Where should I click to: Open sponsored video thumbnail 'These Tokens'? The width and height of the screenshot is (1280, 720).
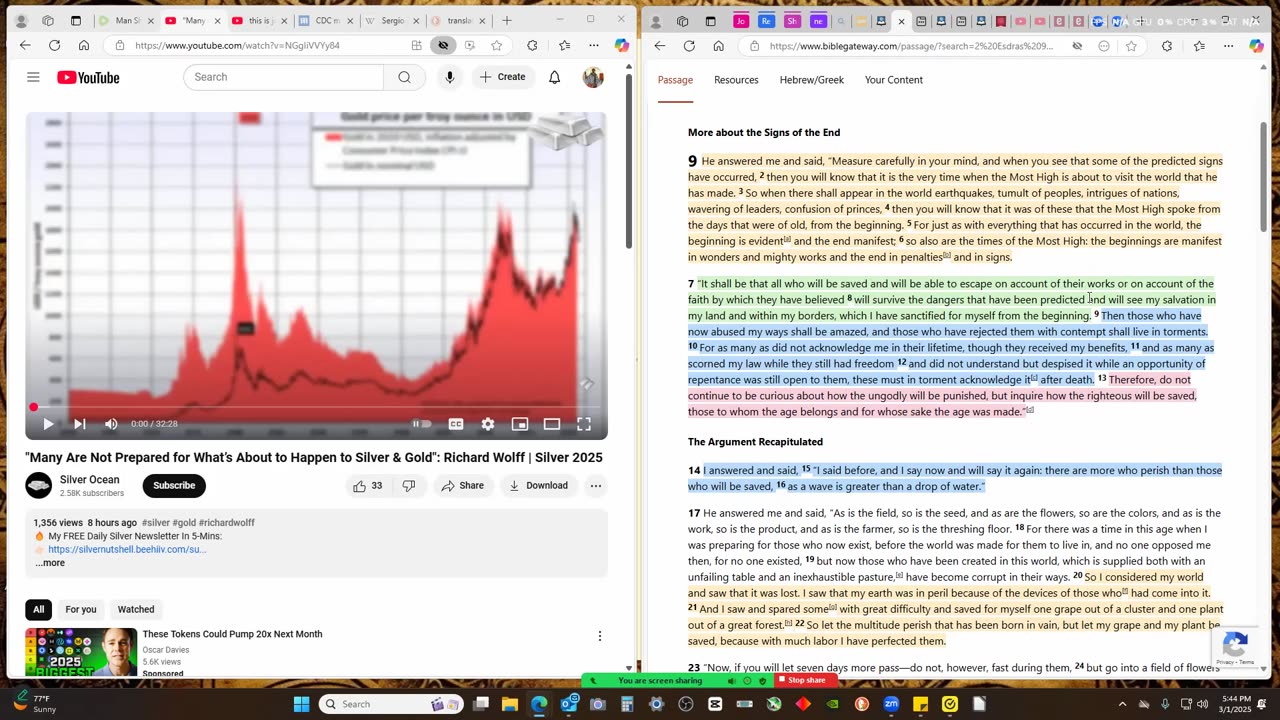[x=81, y=652]
